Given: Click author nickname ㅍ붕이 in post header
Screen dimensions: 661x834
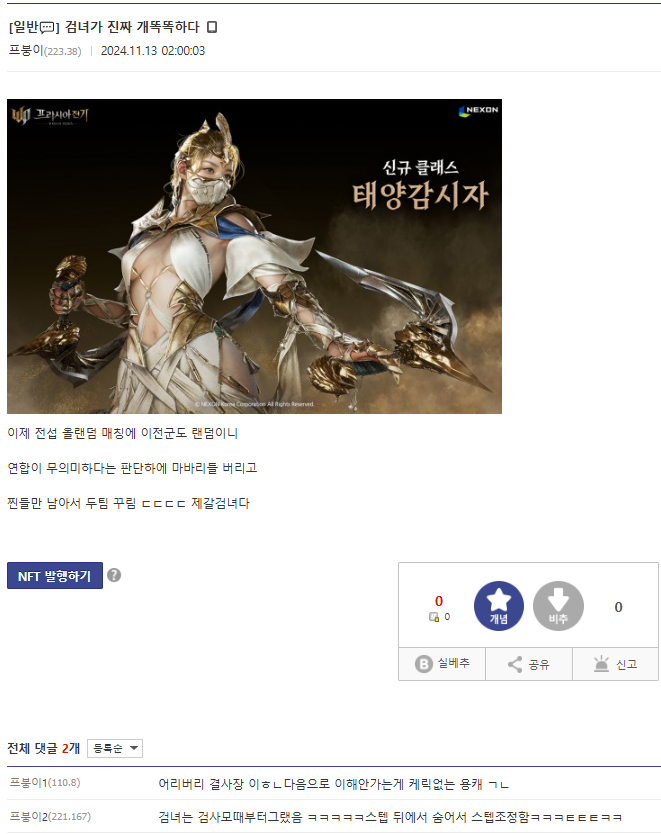Looking at the screenshot, I should click(x=26, y=51).
